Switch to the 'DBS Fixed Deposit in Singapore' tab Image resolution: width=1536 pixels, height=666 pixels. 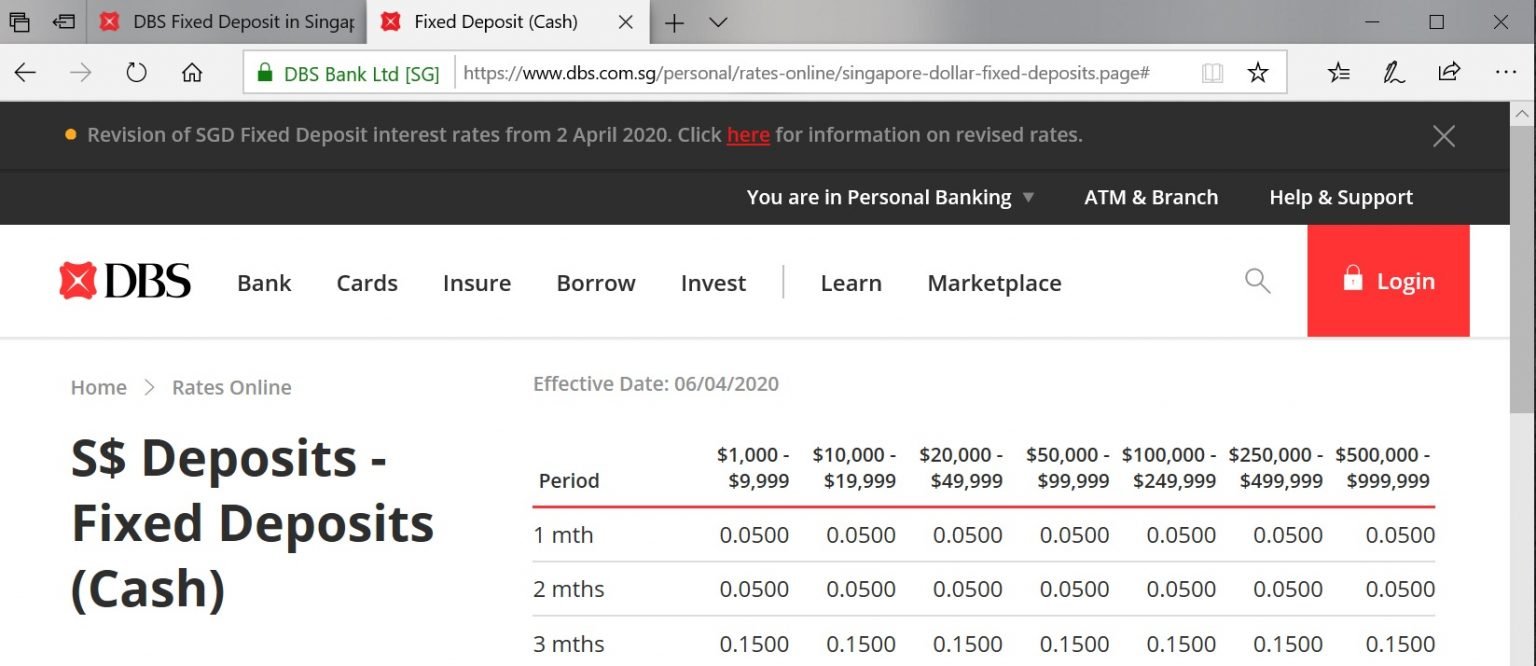[230, 21]
